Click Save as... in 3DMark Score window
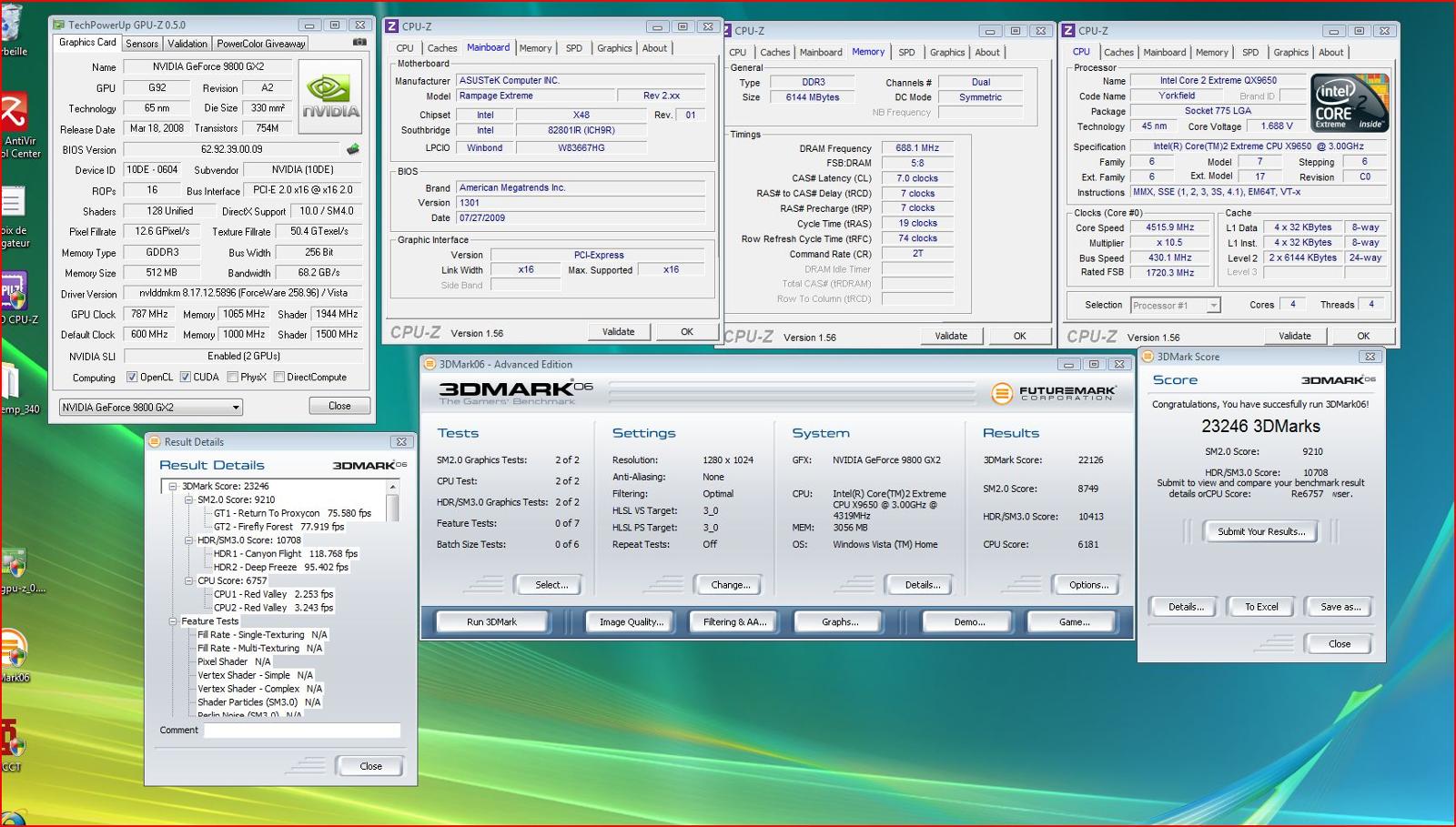 [x=1340, y=607]
